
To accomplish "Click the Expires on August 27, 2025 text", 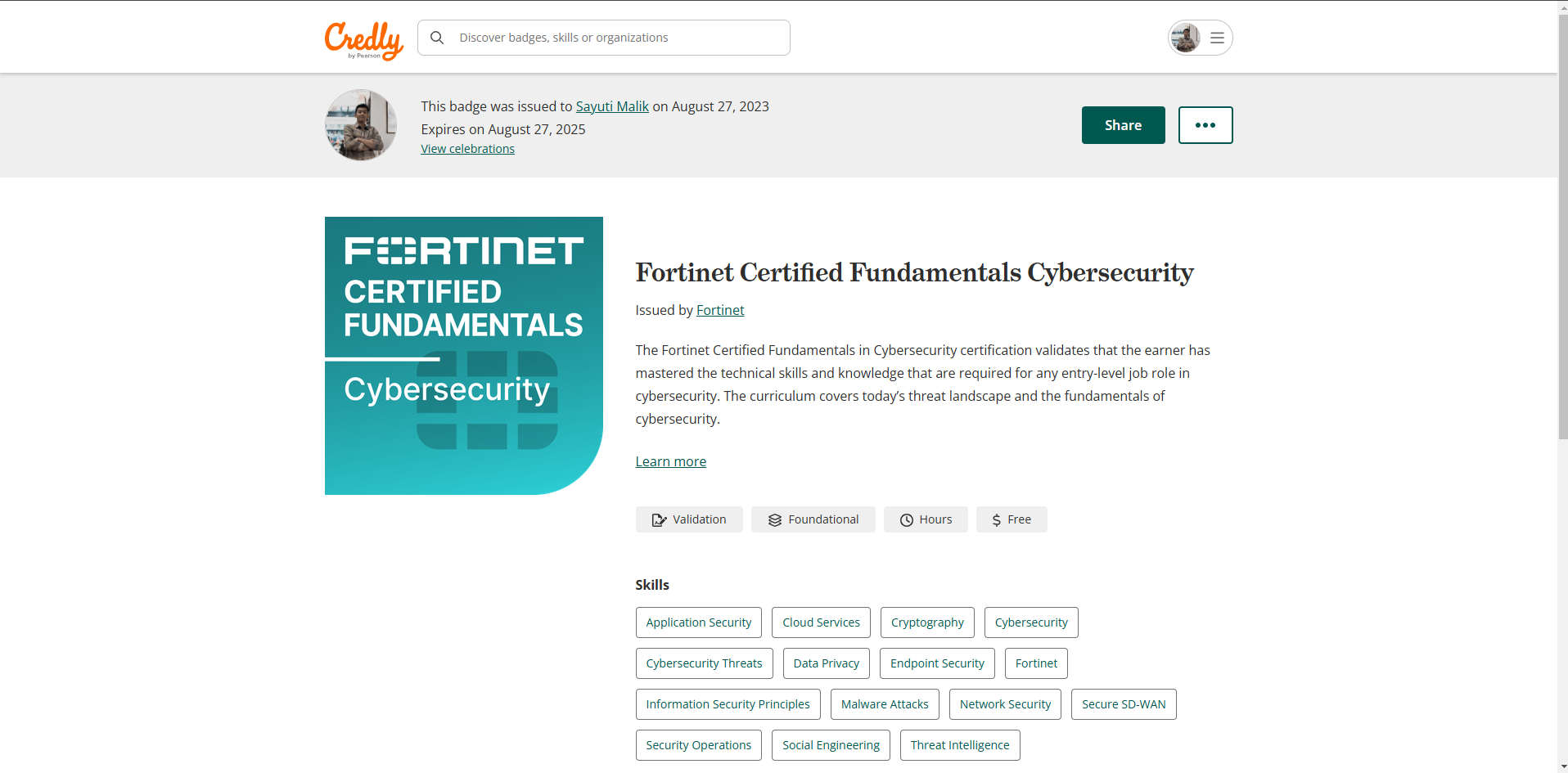I will [x=503, y=129].
